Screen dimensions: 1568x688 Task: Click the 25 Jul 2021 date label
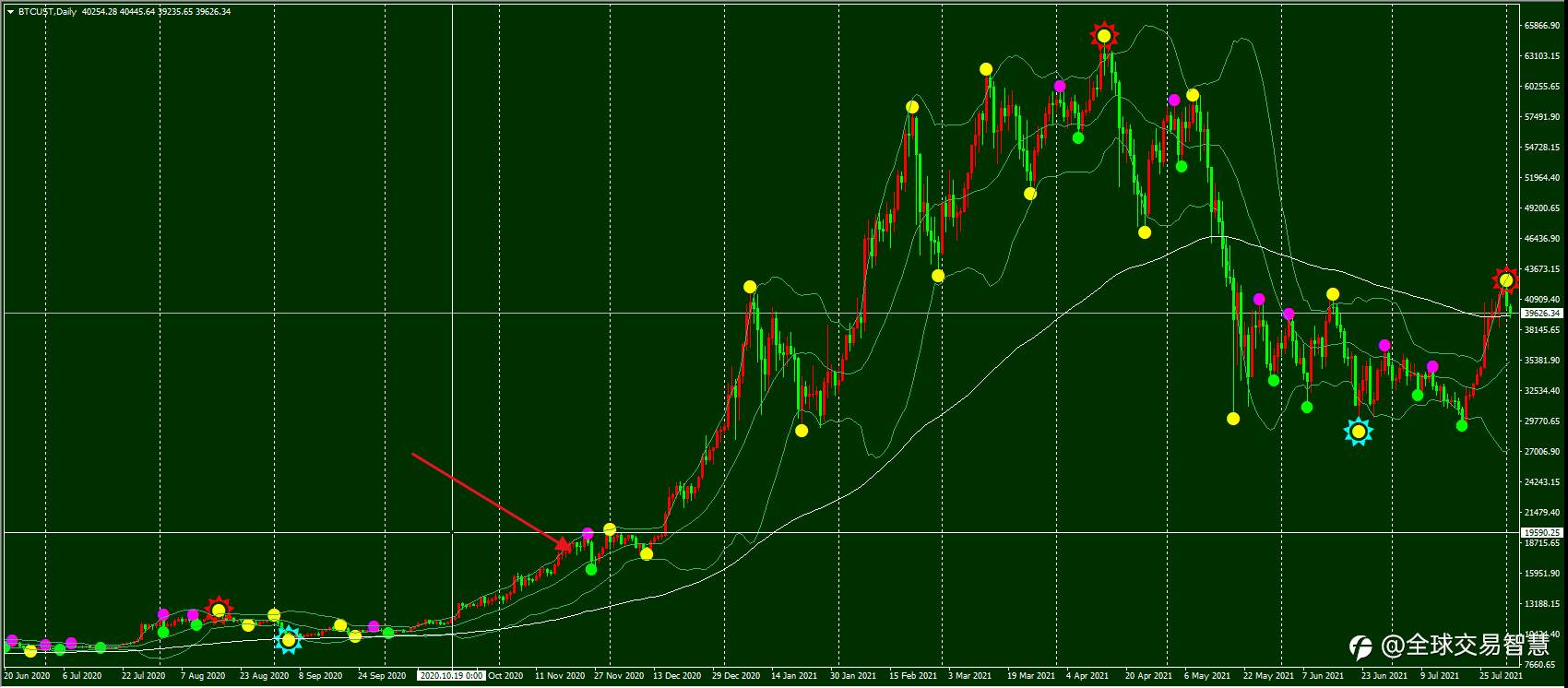(1501, 676)
